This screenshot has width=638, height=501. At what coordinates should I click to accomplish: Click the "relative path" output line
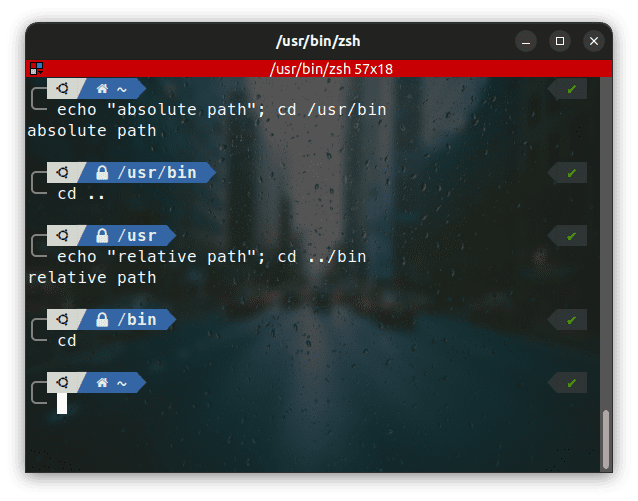pyautogui.click(x=92, y=278)
